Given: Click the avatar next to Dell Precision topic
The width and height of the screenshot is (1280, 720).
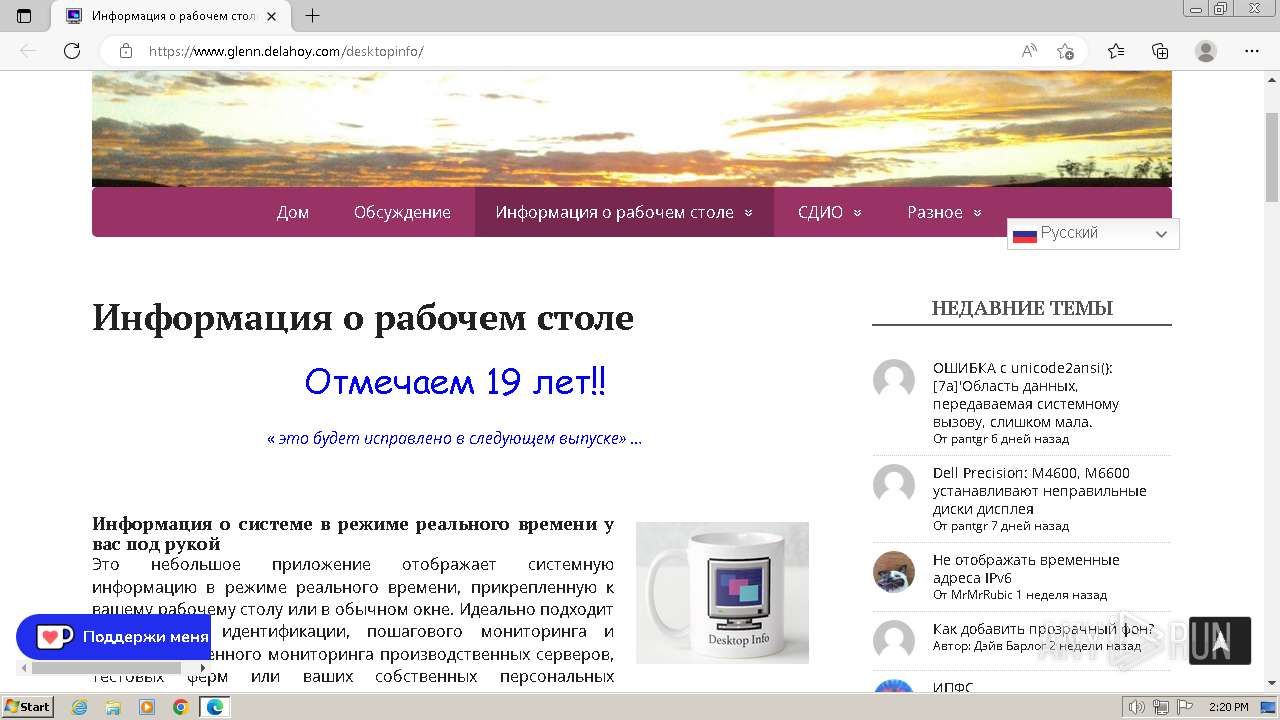Looking at the screenshot, I should (x=894, y=485).
